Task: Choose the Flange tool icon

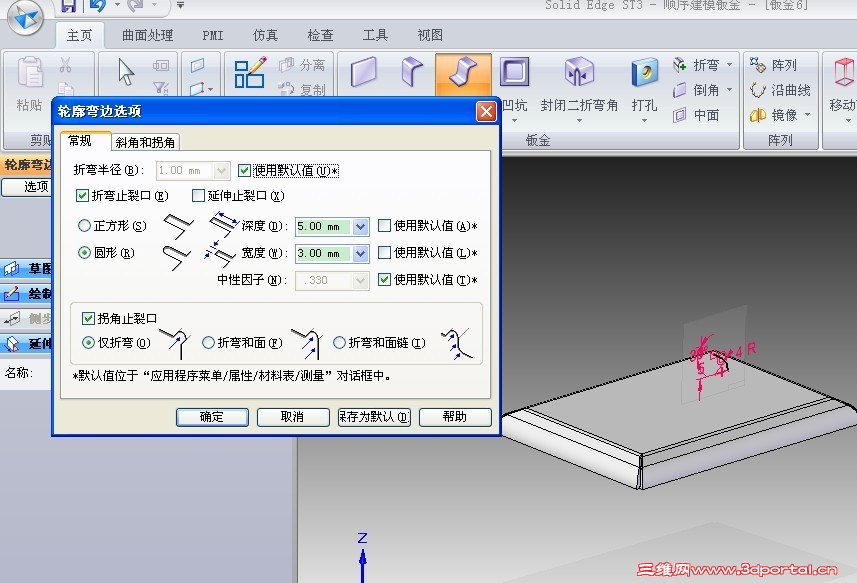Action: tap(413, 72)
